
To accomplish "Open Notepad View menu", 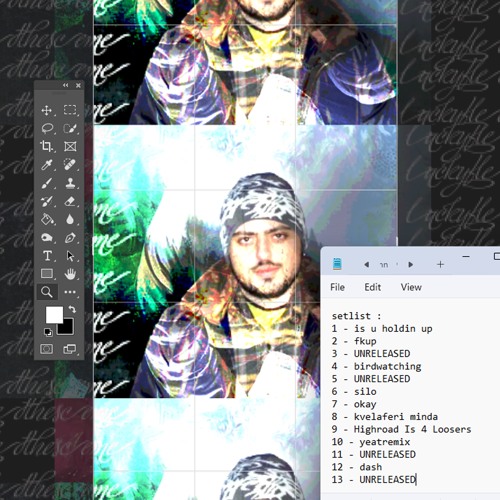I will click(x=411, y=287).
